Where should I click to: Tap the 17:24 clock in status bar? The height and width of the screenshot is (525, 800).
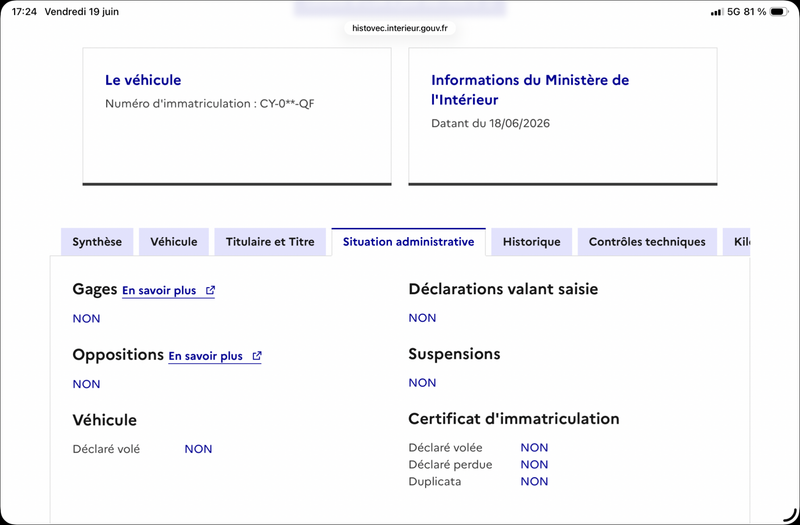(x=24, y=12)
